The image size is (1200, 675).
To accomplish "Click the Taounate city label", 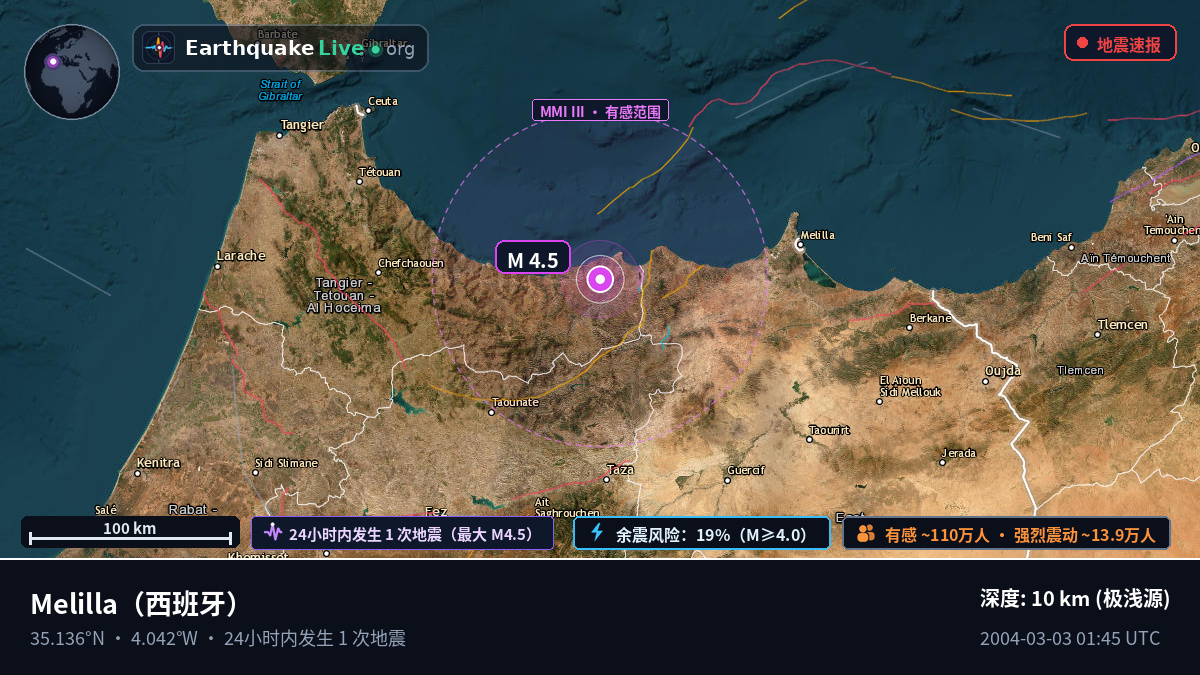I will click(x=515, y=402).
